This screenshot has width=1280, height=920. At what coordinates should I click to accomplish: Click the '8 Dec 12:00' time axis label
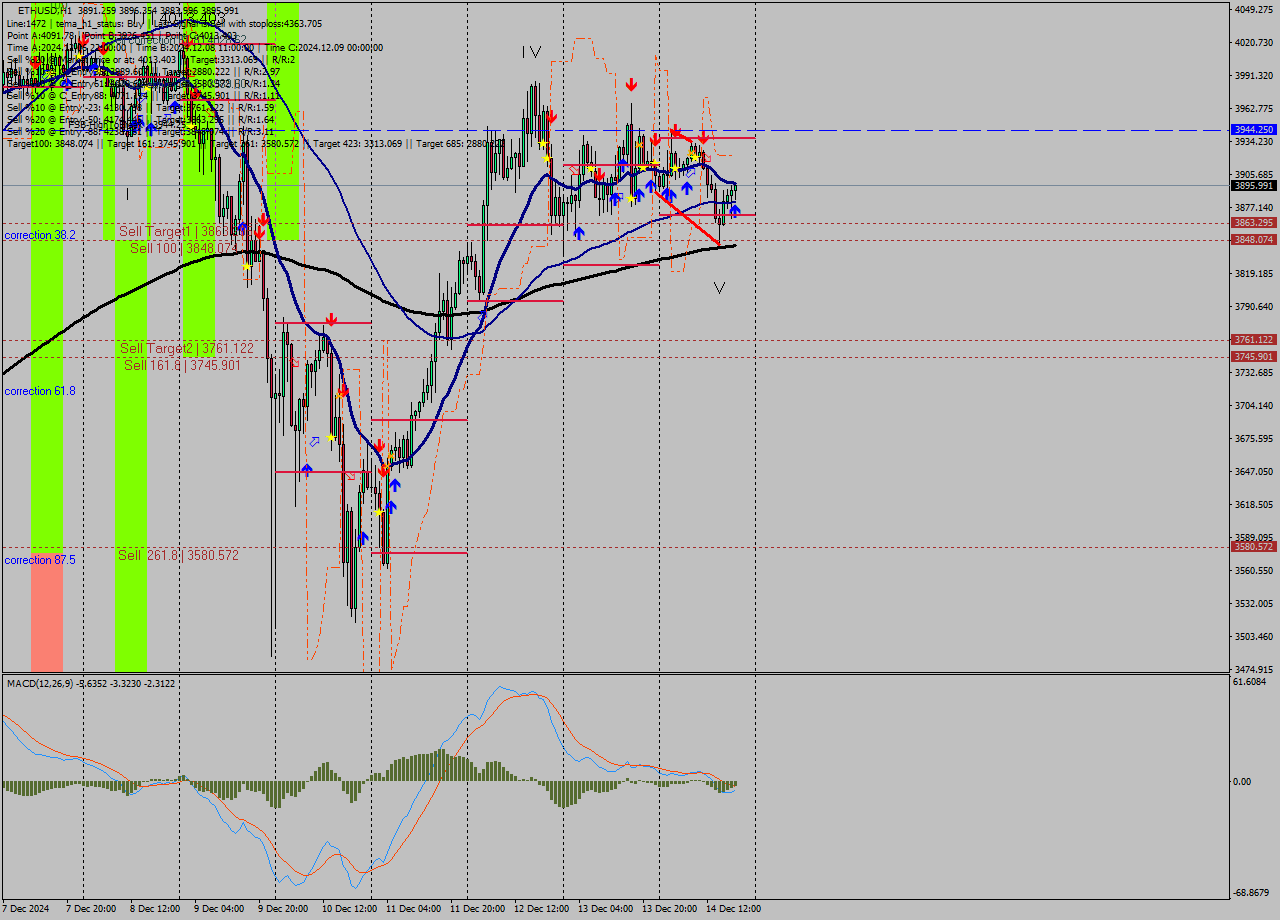coord(156,909)
